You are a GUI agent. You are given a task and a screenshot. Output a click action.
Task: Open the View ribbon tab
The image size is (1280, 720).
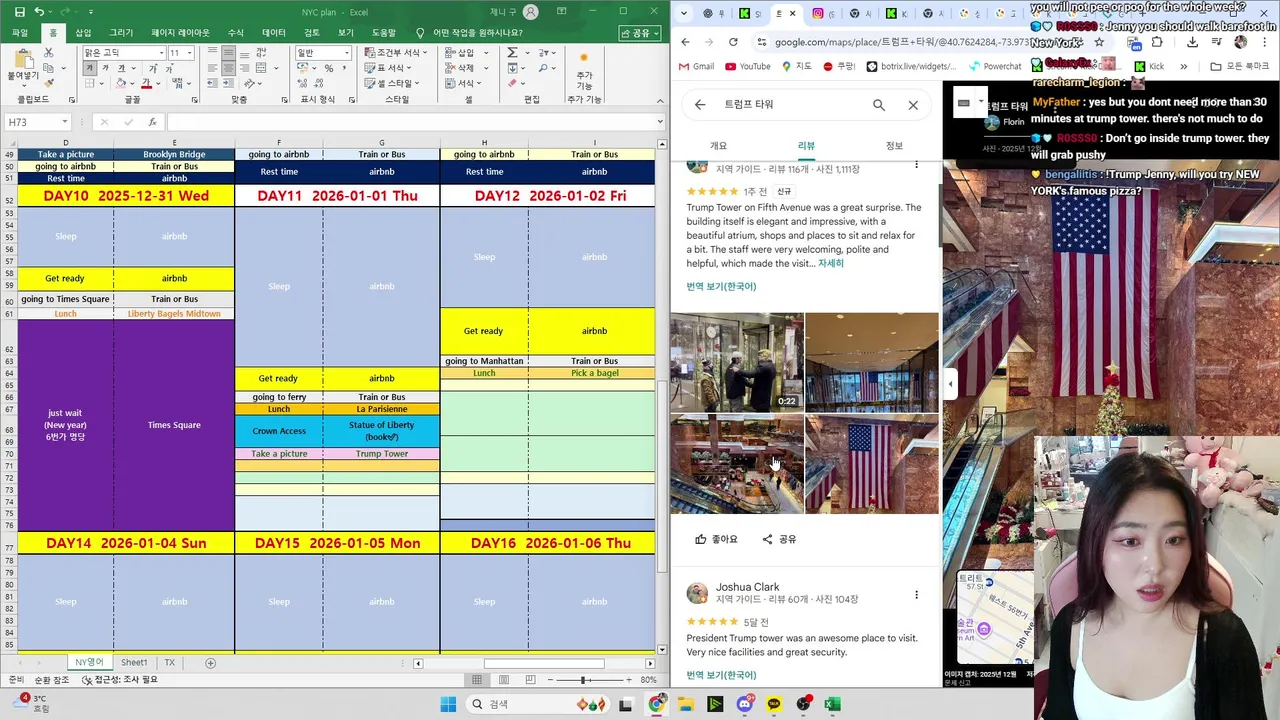pyautogui.click(x=346, y=32)
